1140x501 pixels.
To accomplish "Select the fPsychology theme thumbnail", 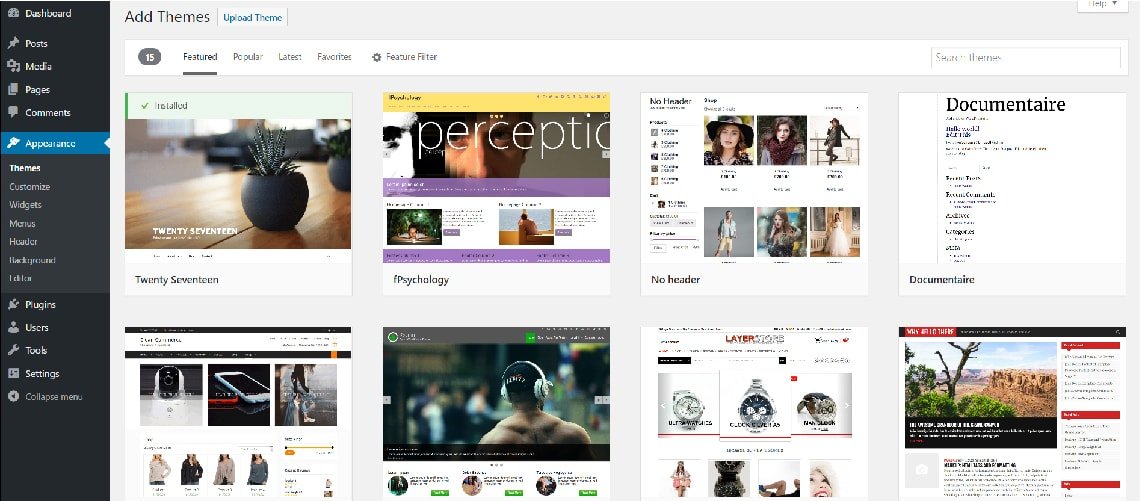I will click(x=497, y=178).
